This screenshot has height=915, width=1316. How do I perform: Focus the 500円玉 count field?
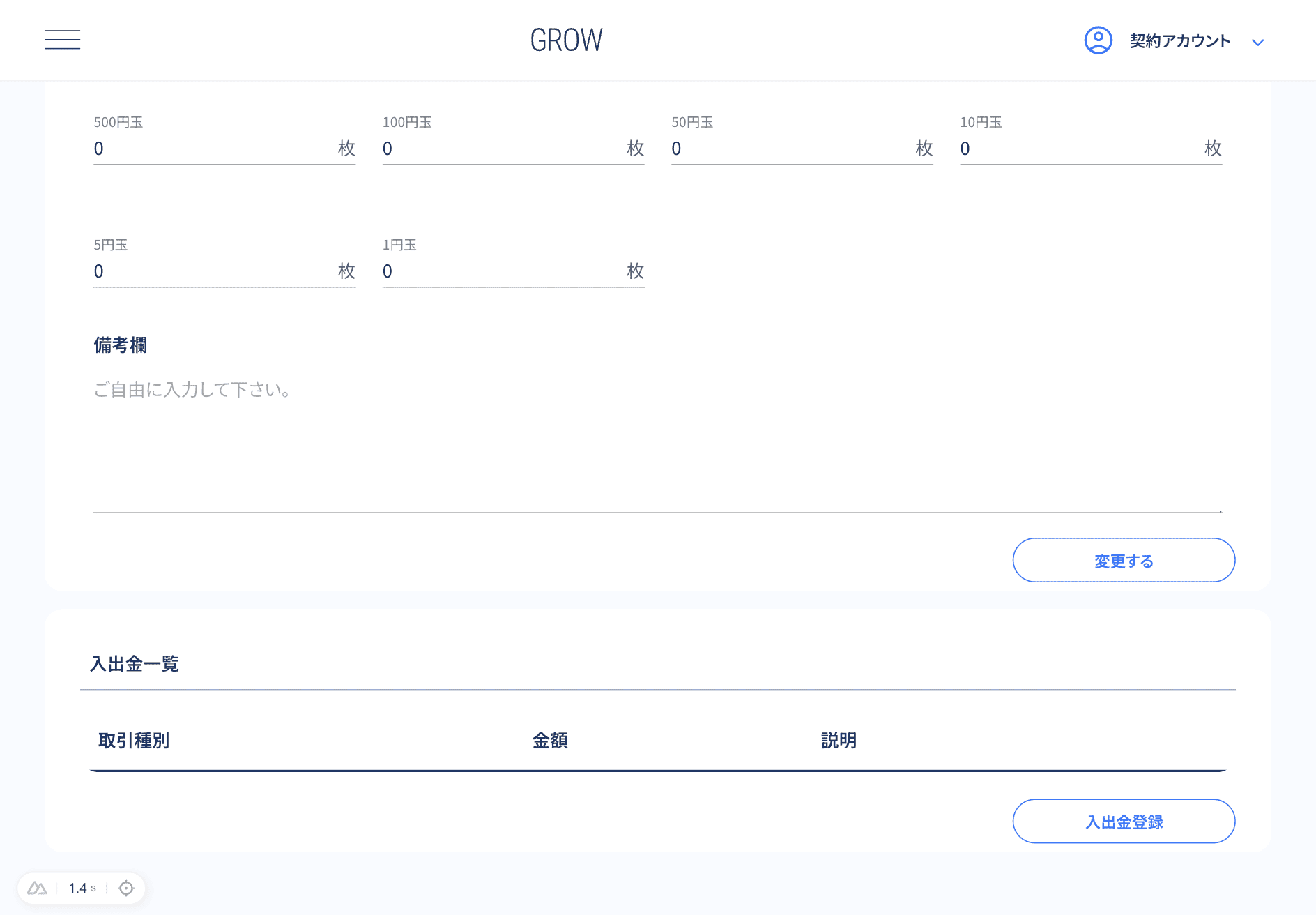[x=213, y=149]
